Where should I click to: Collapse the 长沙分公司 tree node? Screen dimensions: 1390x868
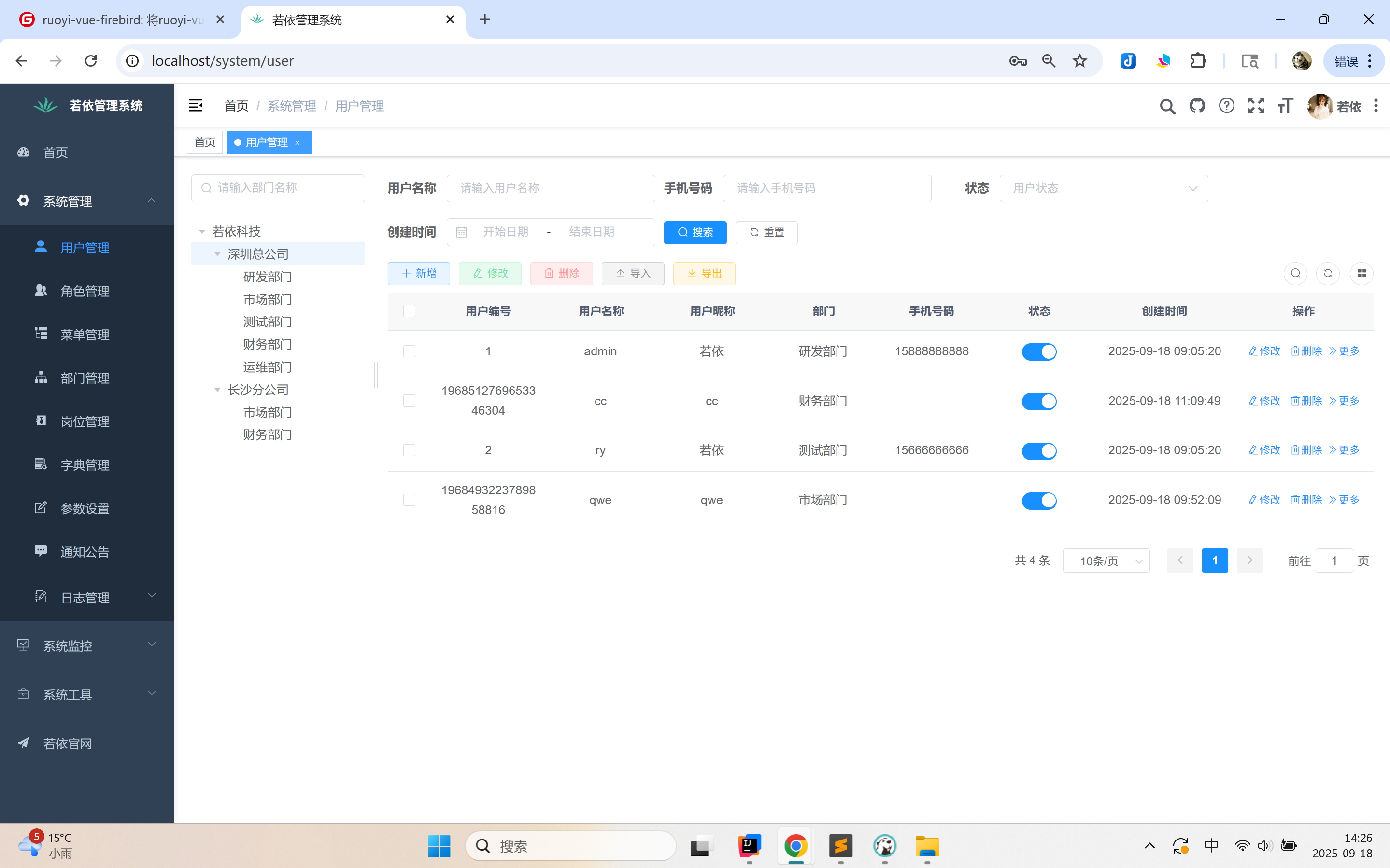217,390
